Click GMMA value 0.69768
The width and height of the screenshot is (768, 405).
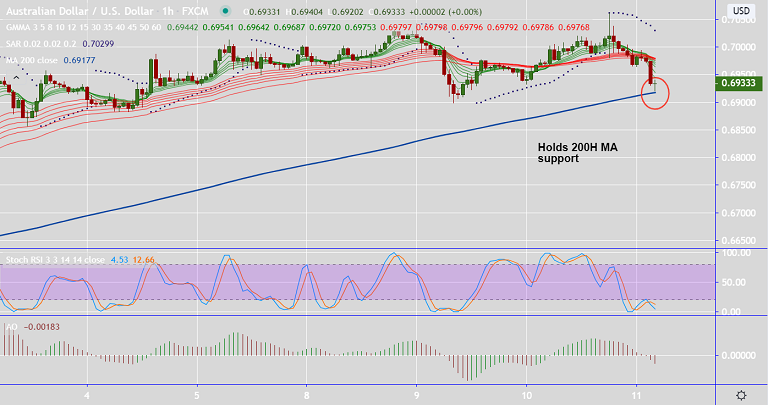click(574, 27)
